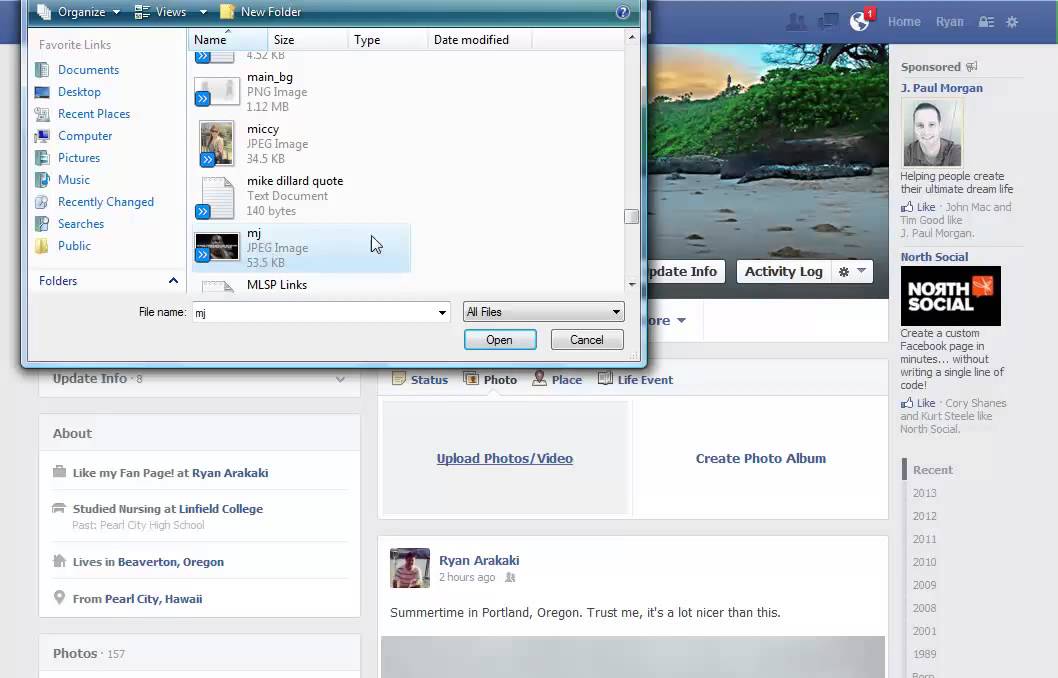Open gear dropdown beside Activity Log
This screenshot has height=678, width=1058.
[x=852, y=271]
